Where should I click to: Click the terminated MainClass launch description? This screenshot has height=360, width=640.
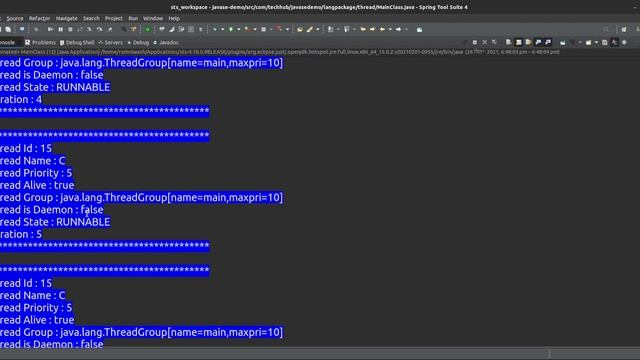click(280, 52)
